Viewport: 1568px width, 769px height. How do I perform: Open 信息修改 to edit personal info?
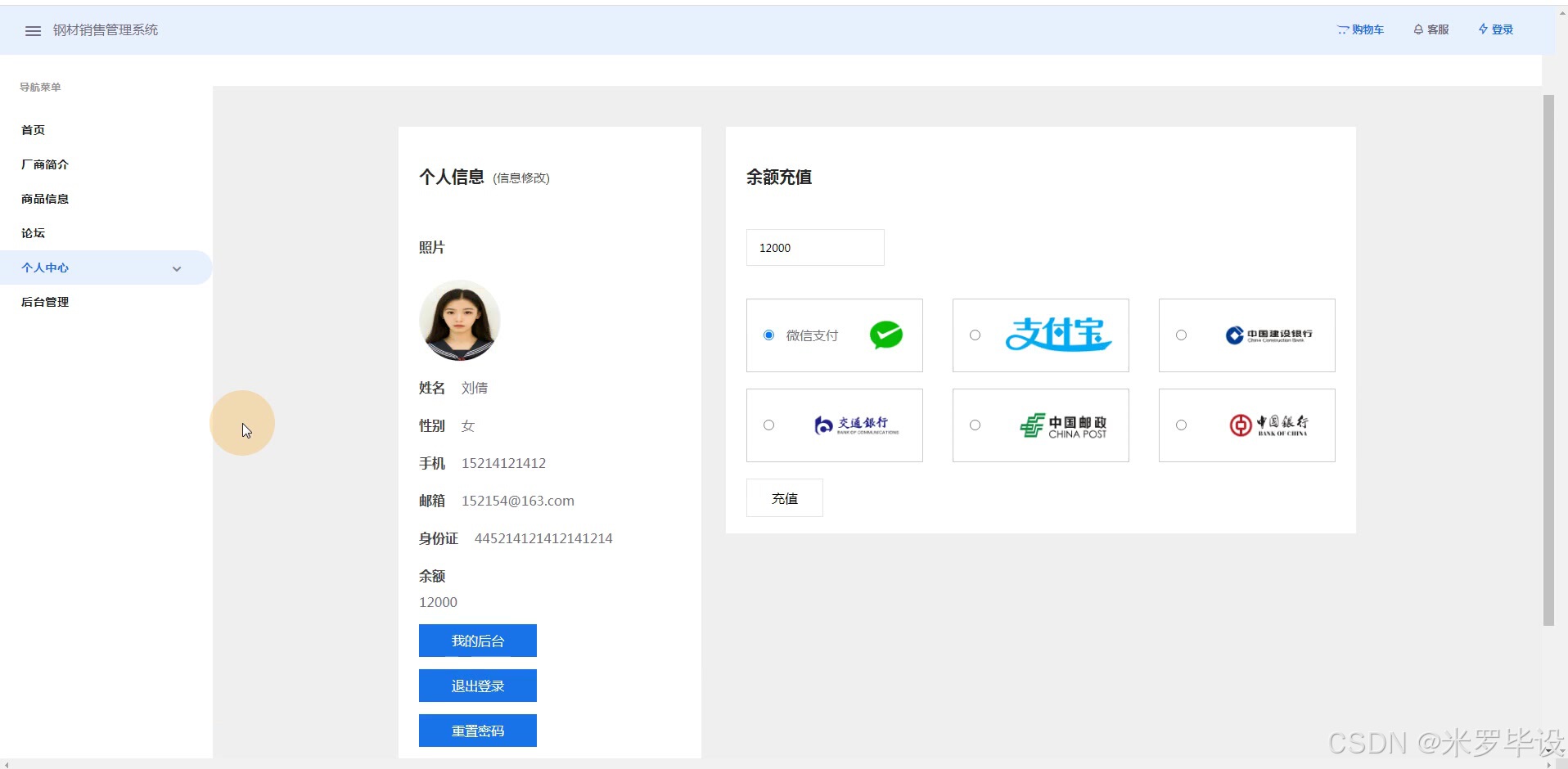point(521,178)
